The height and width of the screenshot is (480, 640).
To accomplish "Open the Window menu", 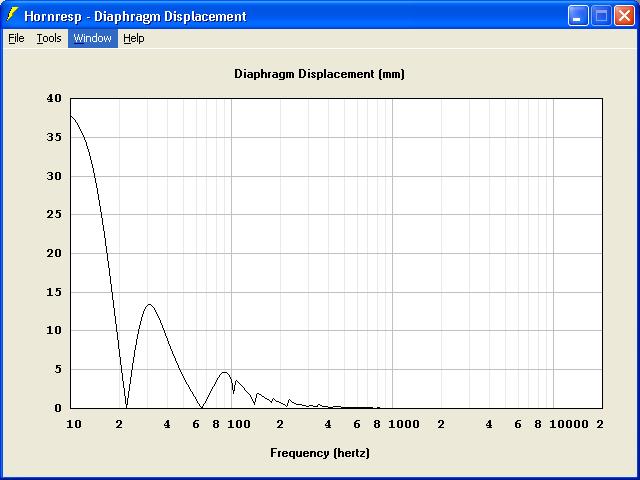I will (x=93, y=38).
